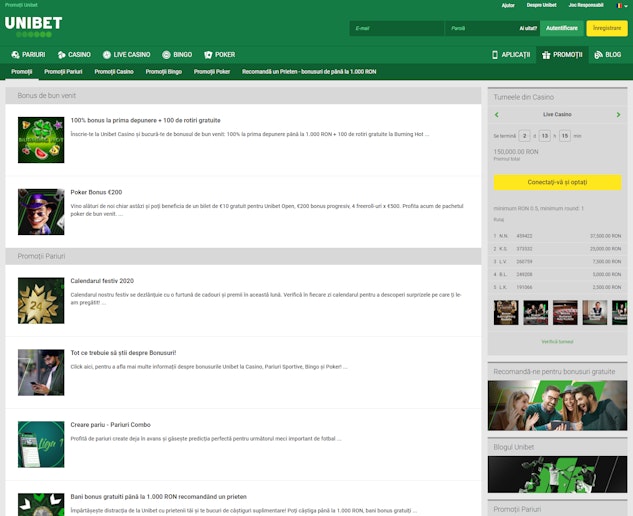Open the Ajutor link
This screenshot has height=516, width=633.
click(508, 5)
